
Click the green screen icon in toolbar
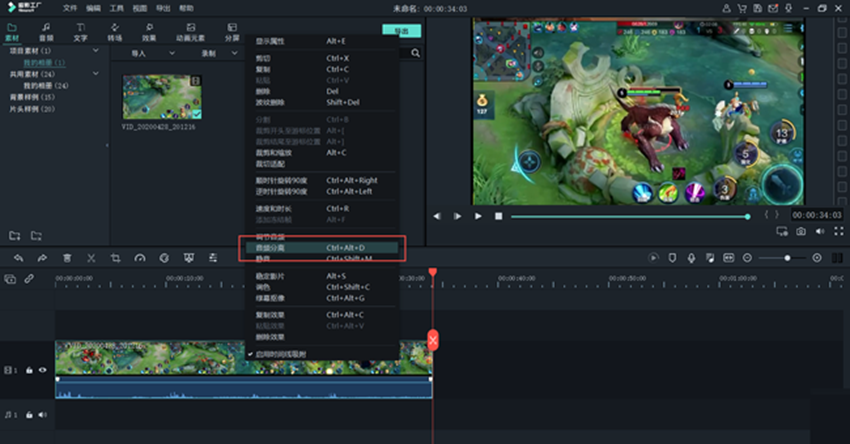[189, 258]
